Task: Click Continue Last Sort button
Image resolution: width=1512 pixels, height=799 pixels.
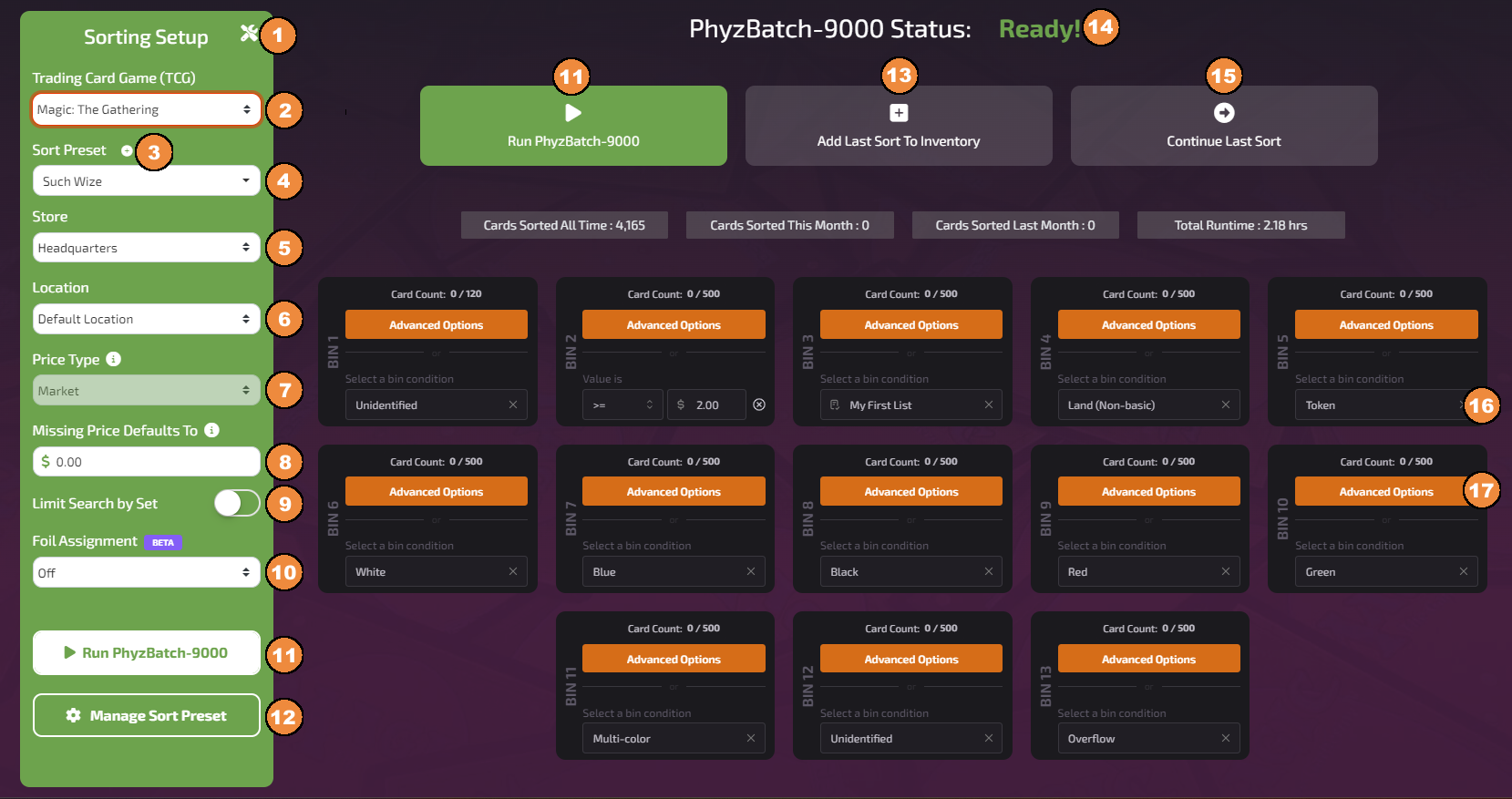Action: click(1223, 126)
